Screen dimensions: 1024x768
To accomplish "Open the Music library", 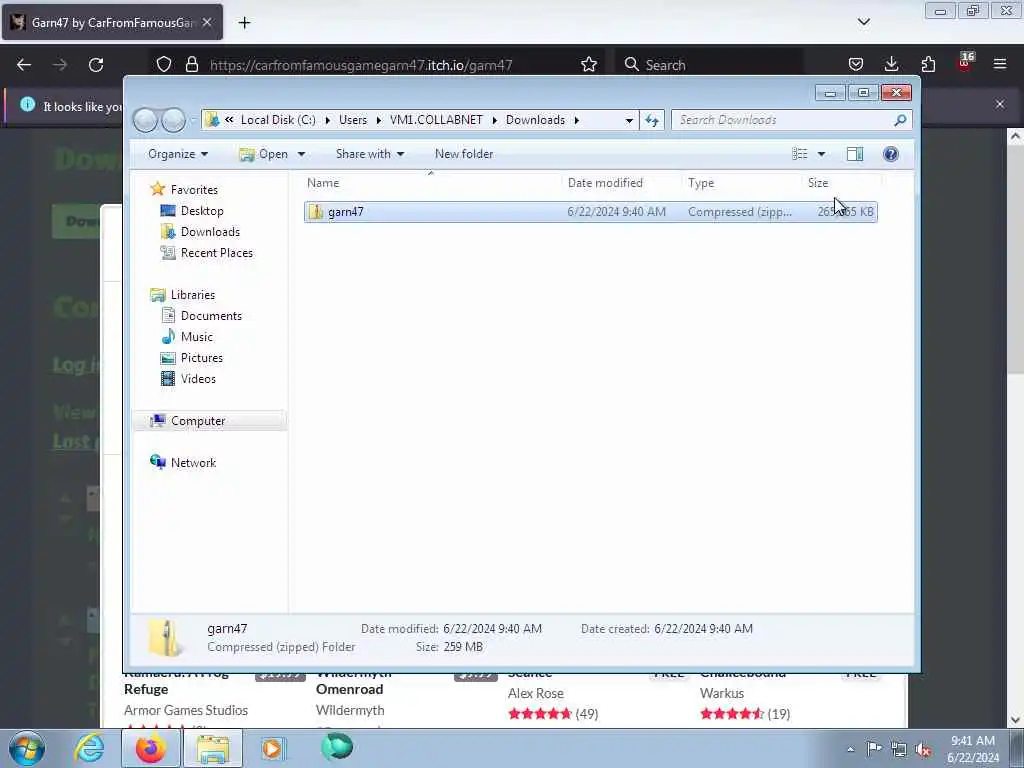I will tap(196, 337).
